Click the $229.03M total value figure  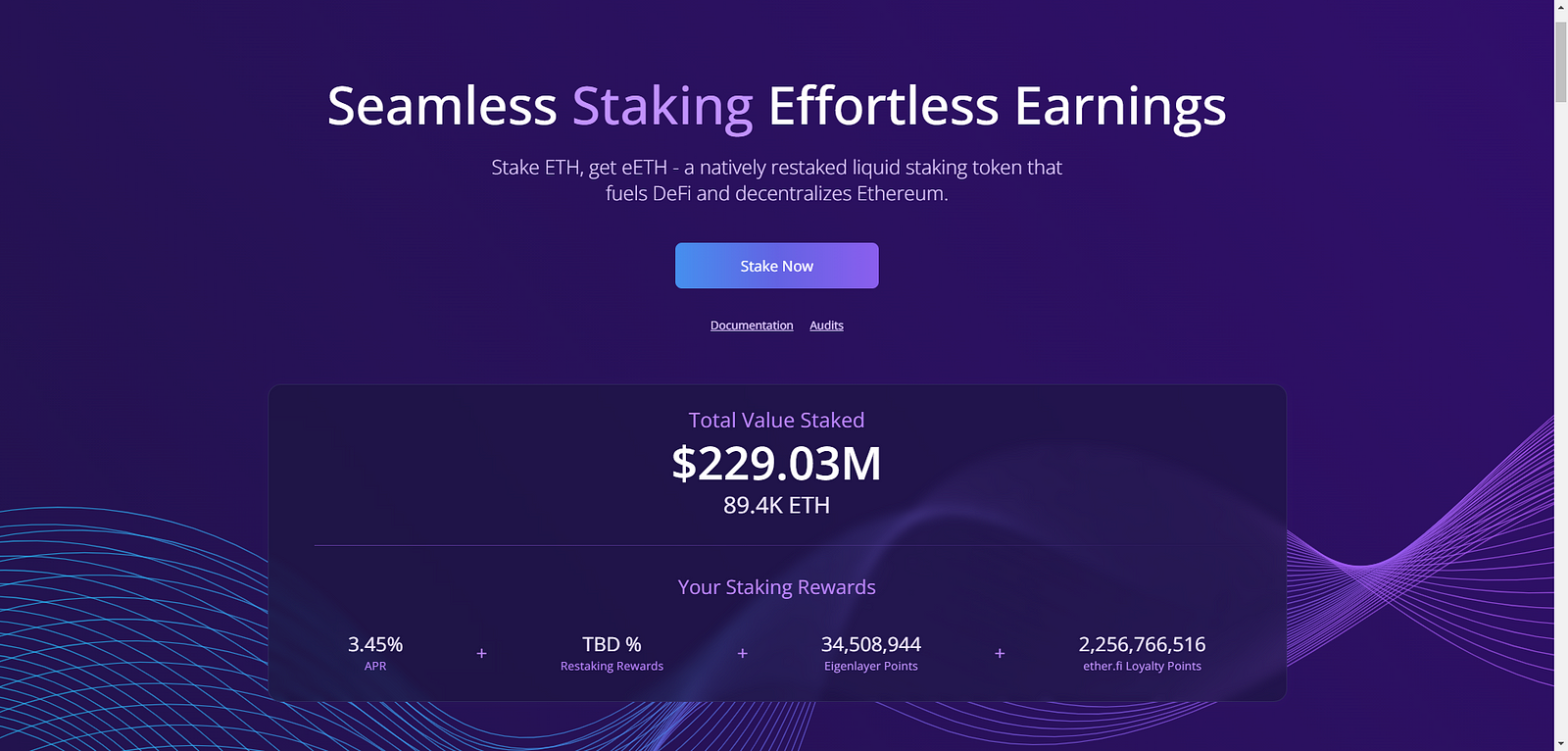776,464
